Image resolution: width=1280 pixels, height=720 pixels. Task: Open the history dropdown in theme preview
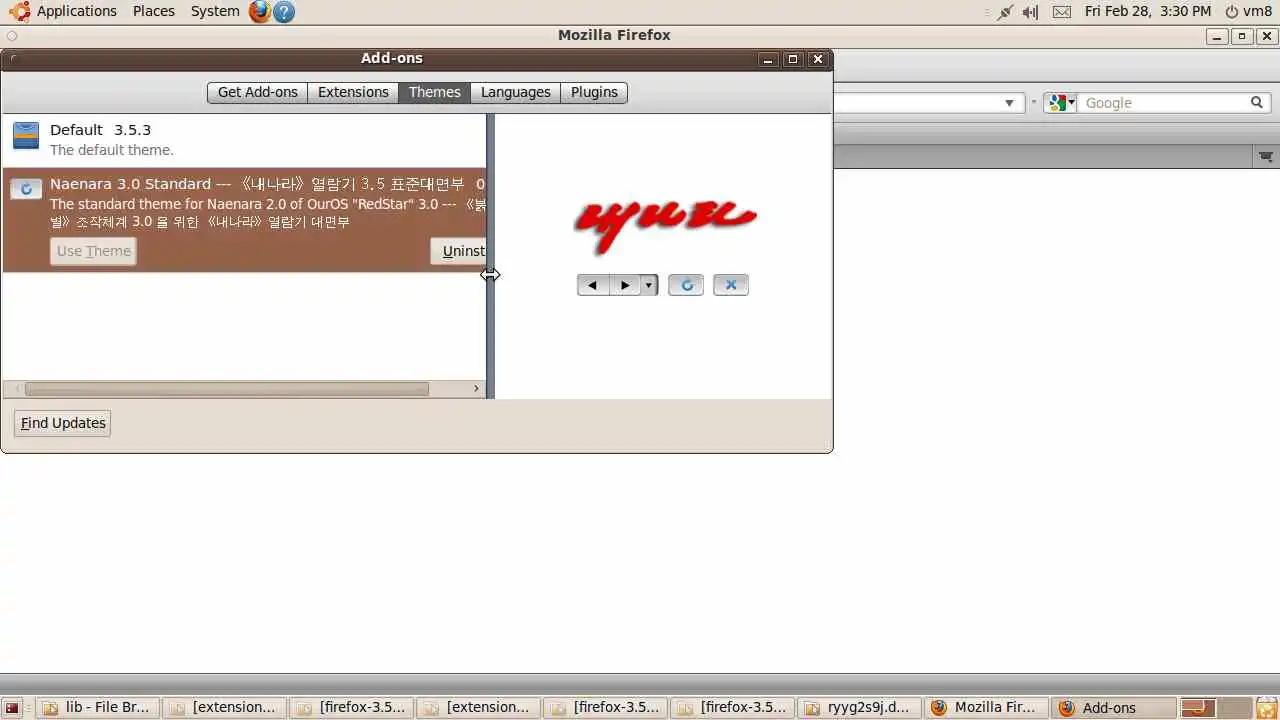tap(649, 285)
